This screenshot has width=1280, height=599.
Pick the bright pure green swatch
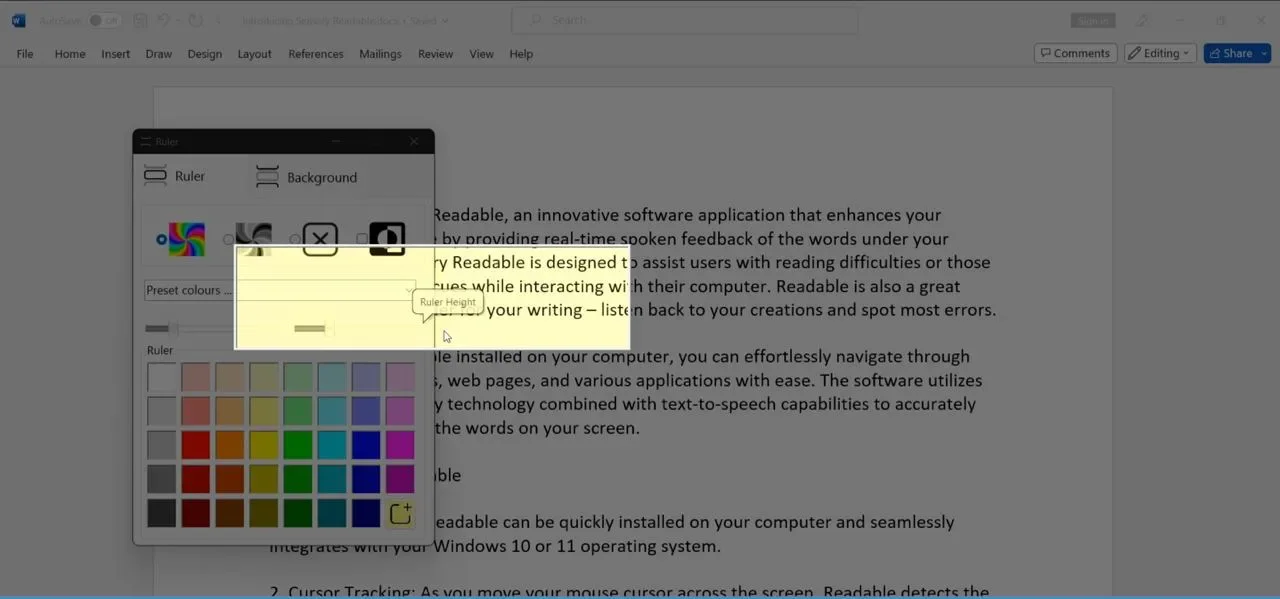(298, 445)
